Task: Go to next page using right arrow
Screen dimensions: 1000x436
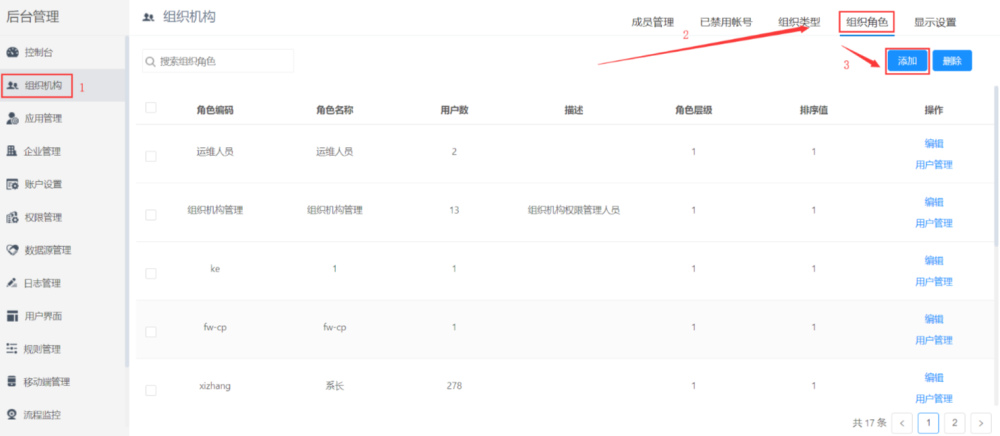Action: coord(980,423)
